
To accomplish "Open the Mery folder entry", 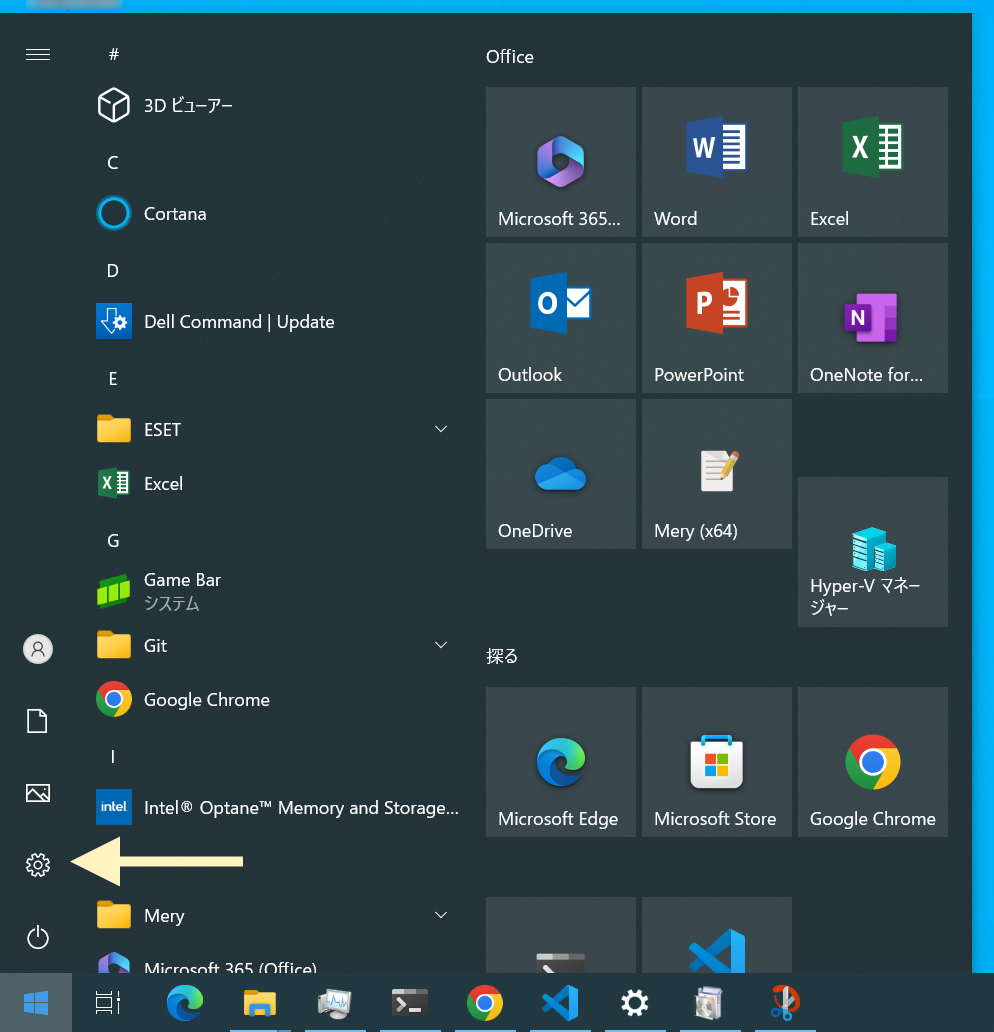I will tap(276, 916).
